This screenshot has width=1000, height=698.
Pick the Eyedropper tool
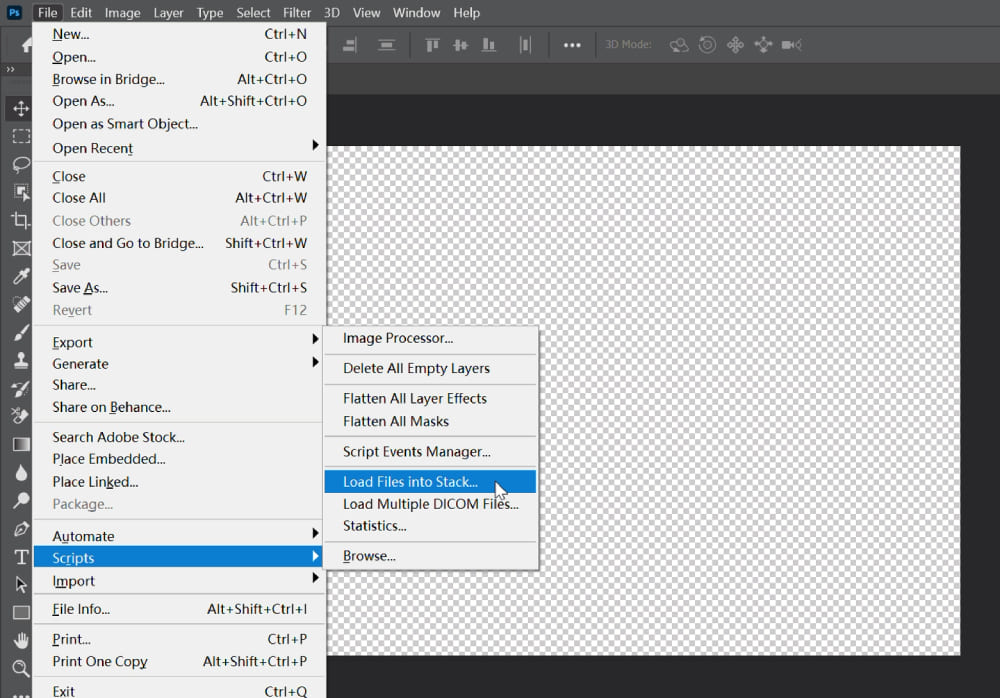coord(21,276)
